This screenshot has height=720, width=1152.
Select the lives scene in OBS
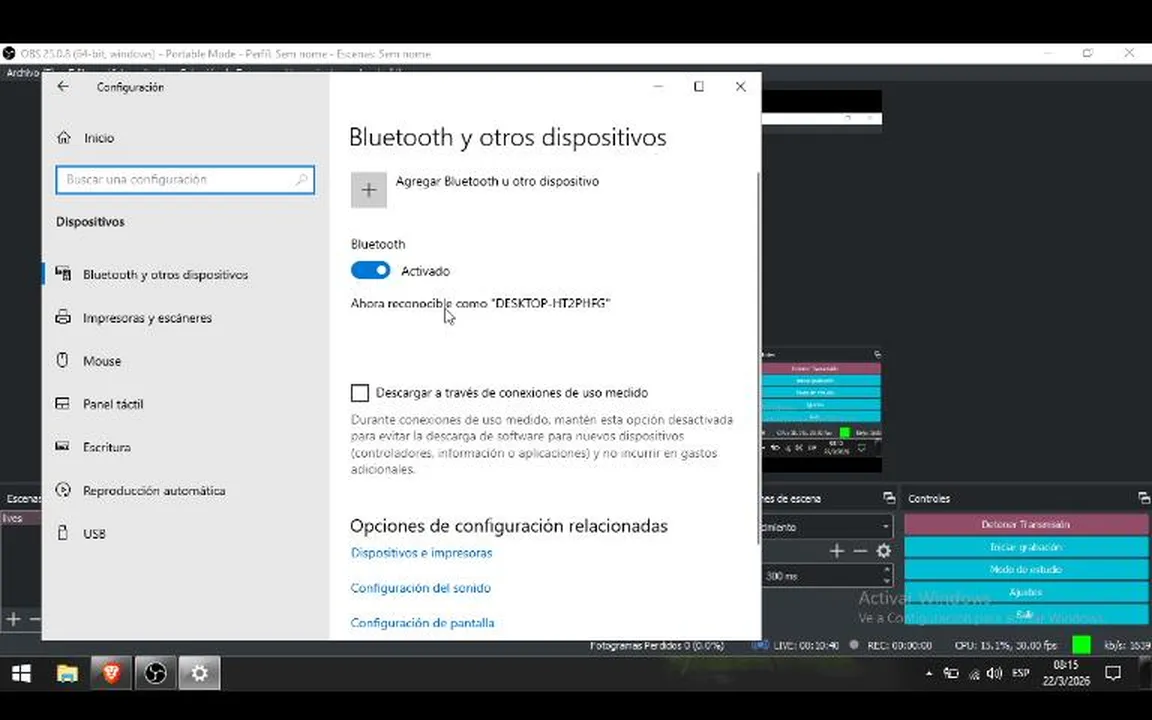coord(22,518)
